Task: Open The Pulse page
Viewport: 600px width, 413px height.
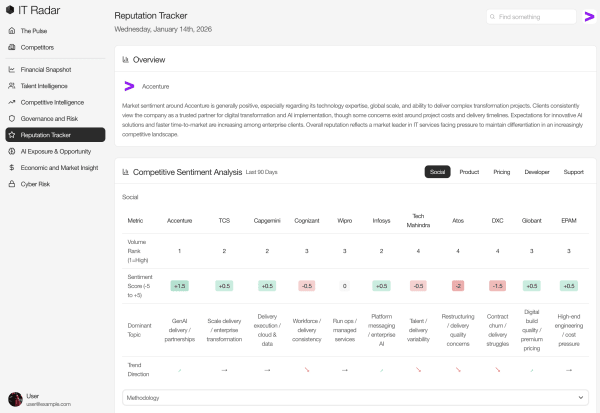Action: [x=55, y=31]
